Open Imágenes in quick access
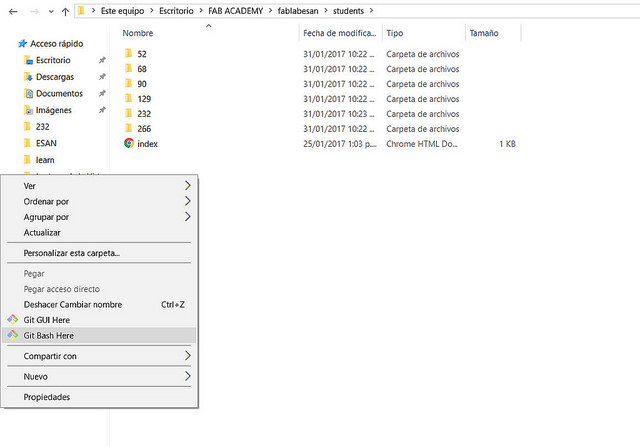640x446 pixels. [x=53, y=110]
